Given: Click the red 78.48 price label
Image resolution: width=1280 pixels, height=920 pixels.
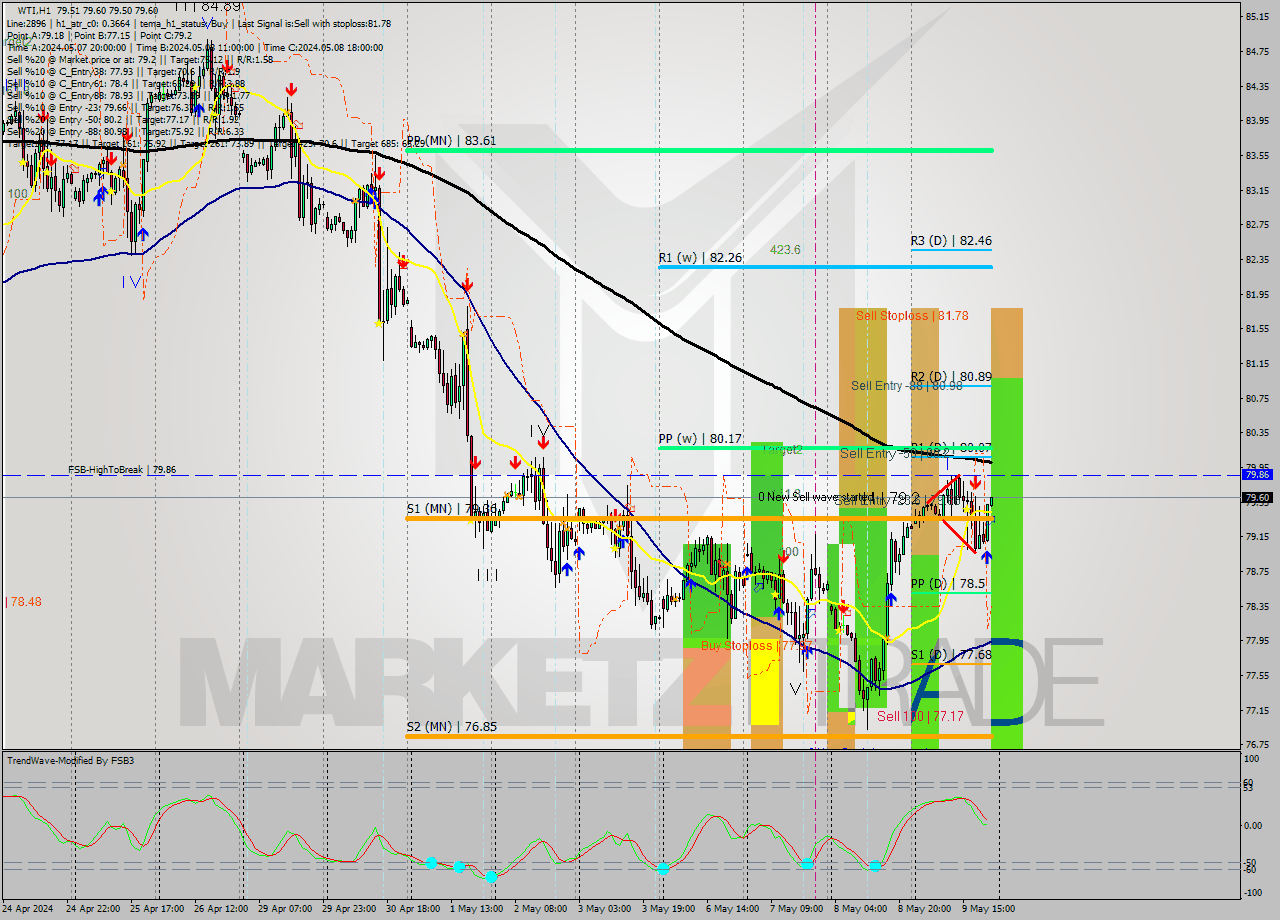Looking at the screenshot, I should point(24,602).
